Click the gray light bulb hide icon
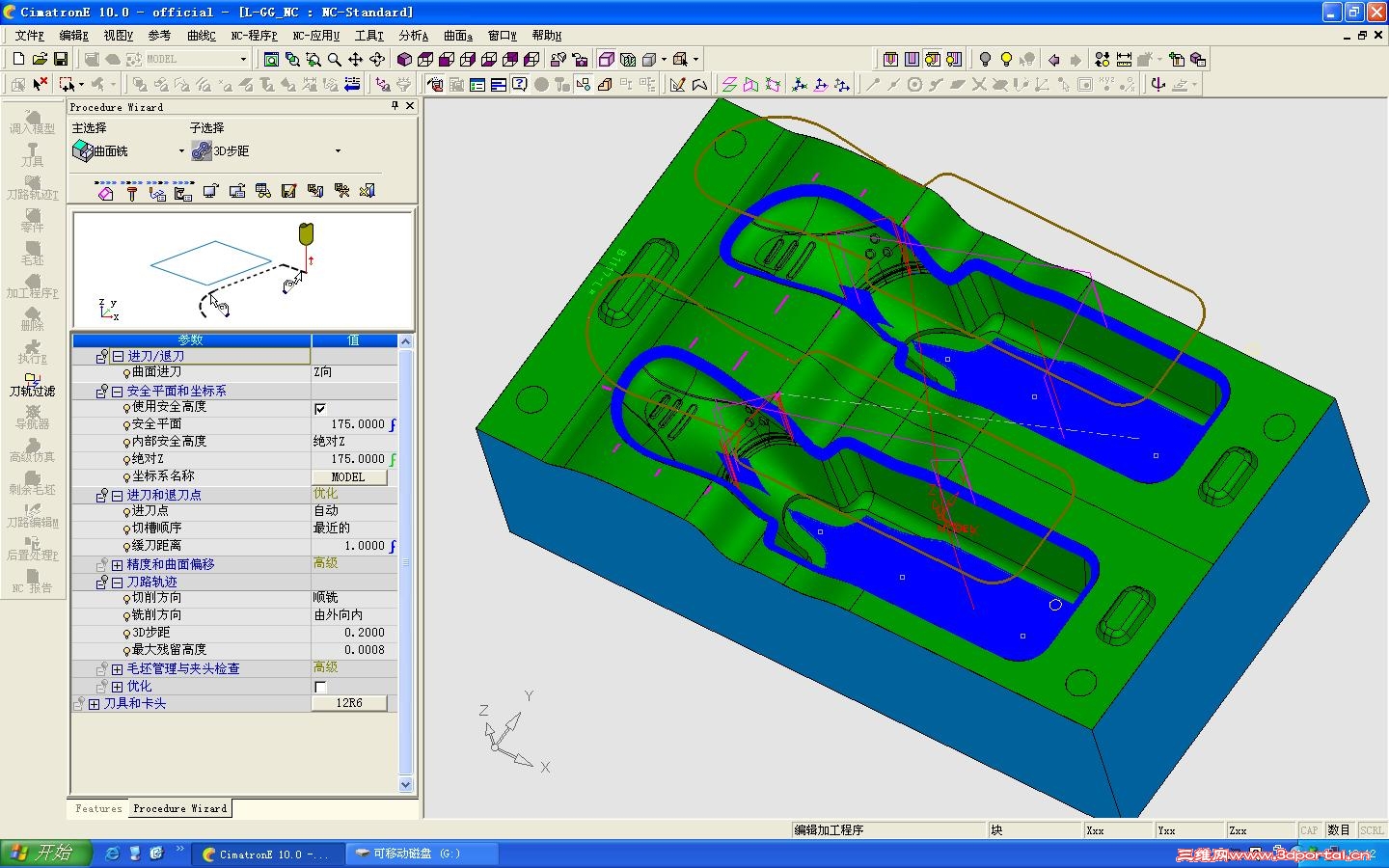 tap(985, 60)
